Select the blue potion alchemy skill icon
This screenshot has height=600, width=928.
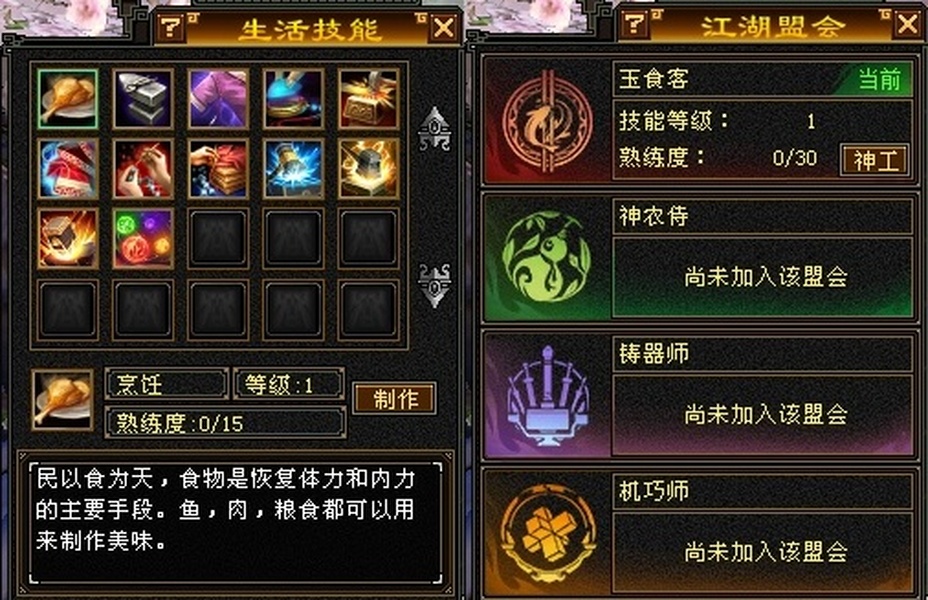pos(294,99)
